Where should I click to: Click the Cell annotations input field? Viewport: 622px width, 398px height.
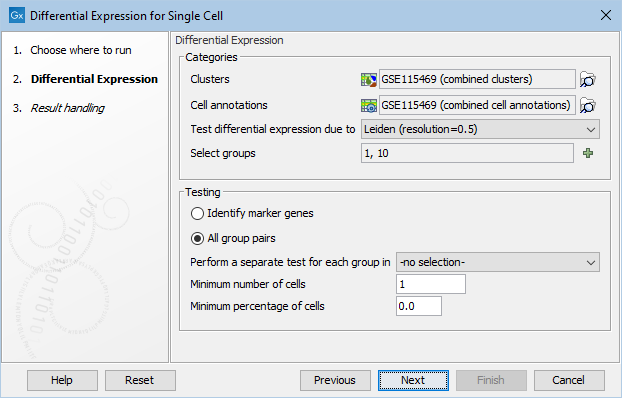[x=477, y=106]
